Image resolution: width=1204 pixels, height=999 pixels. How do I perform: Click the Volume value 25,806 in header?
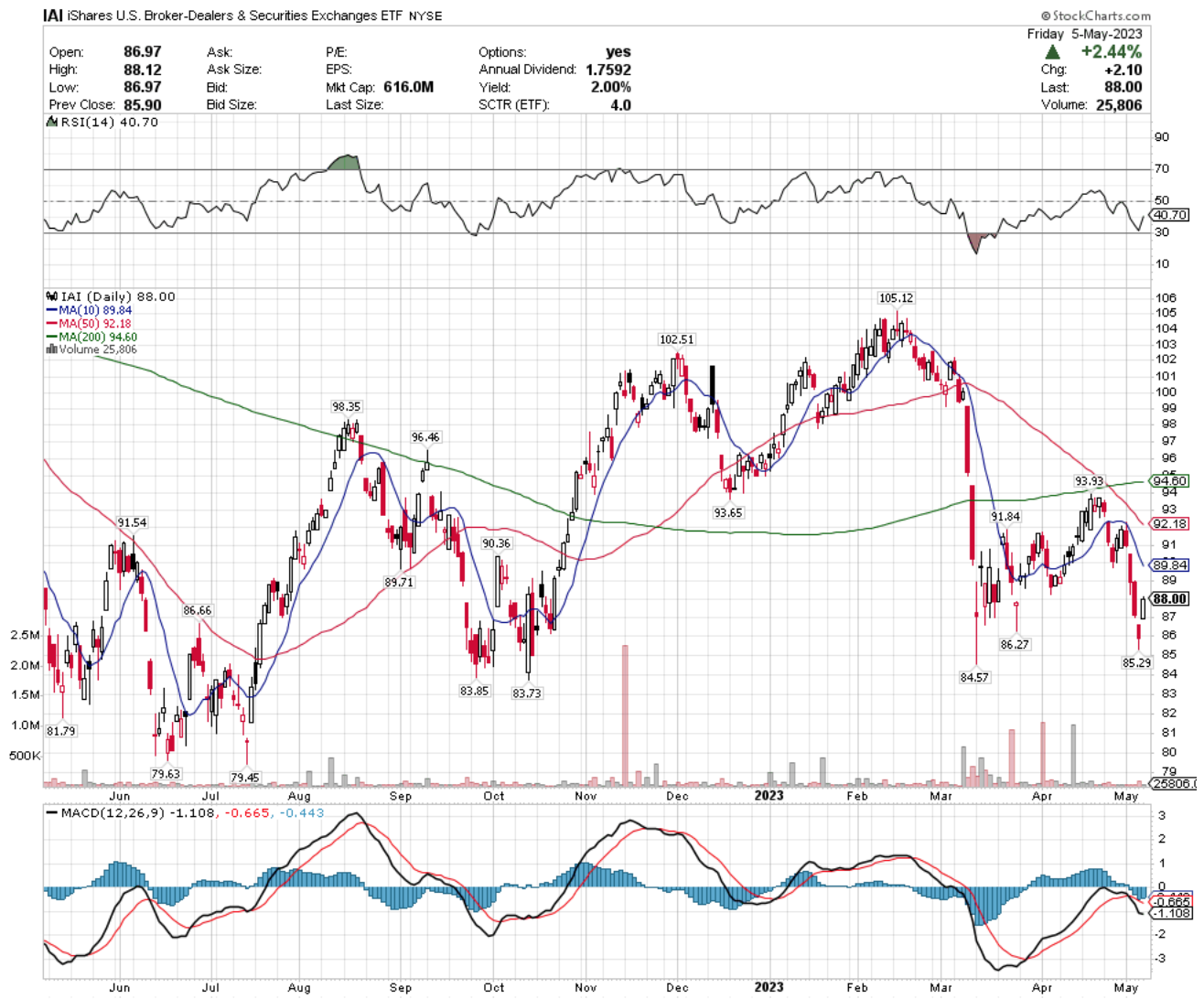point(1118,104)
